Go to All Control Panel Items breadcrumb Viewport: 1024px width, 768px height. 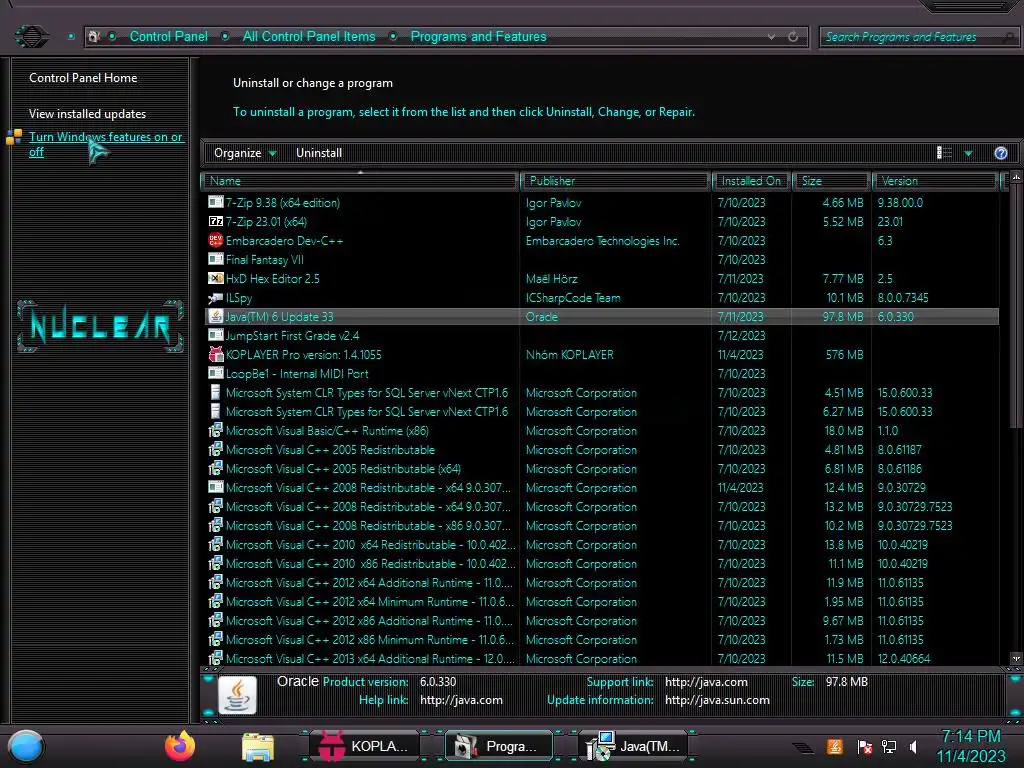coord(309,37)
